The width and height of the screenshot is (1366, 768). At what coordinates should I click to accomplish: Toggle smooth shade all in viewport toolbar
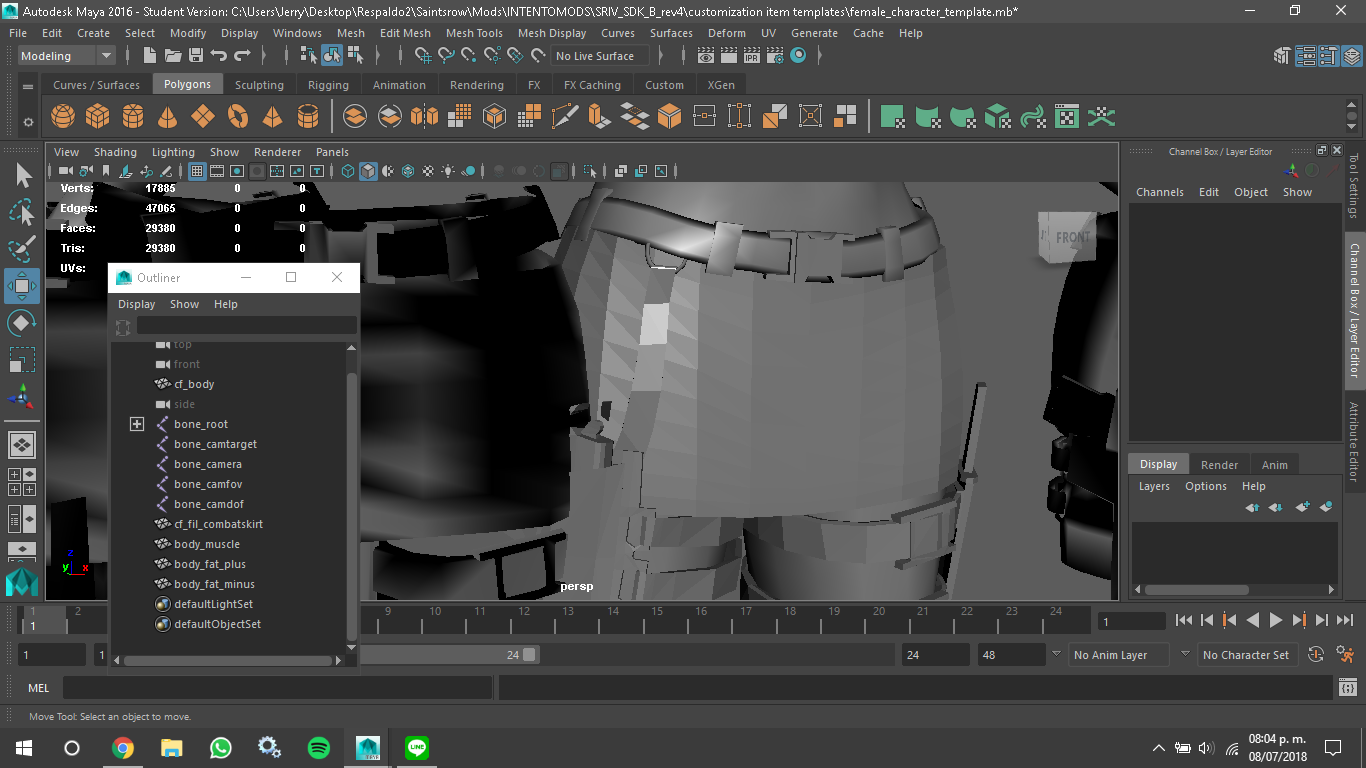(x=368, y=172)
